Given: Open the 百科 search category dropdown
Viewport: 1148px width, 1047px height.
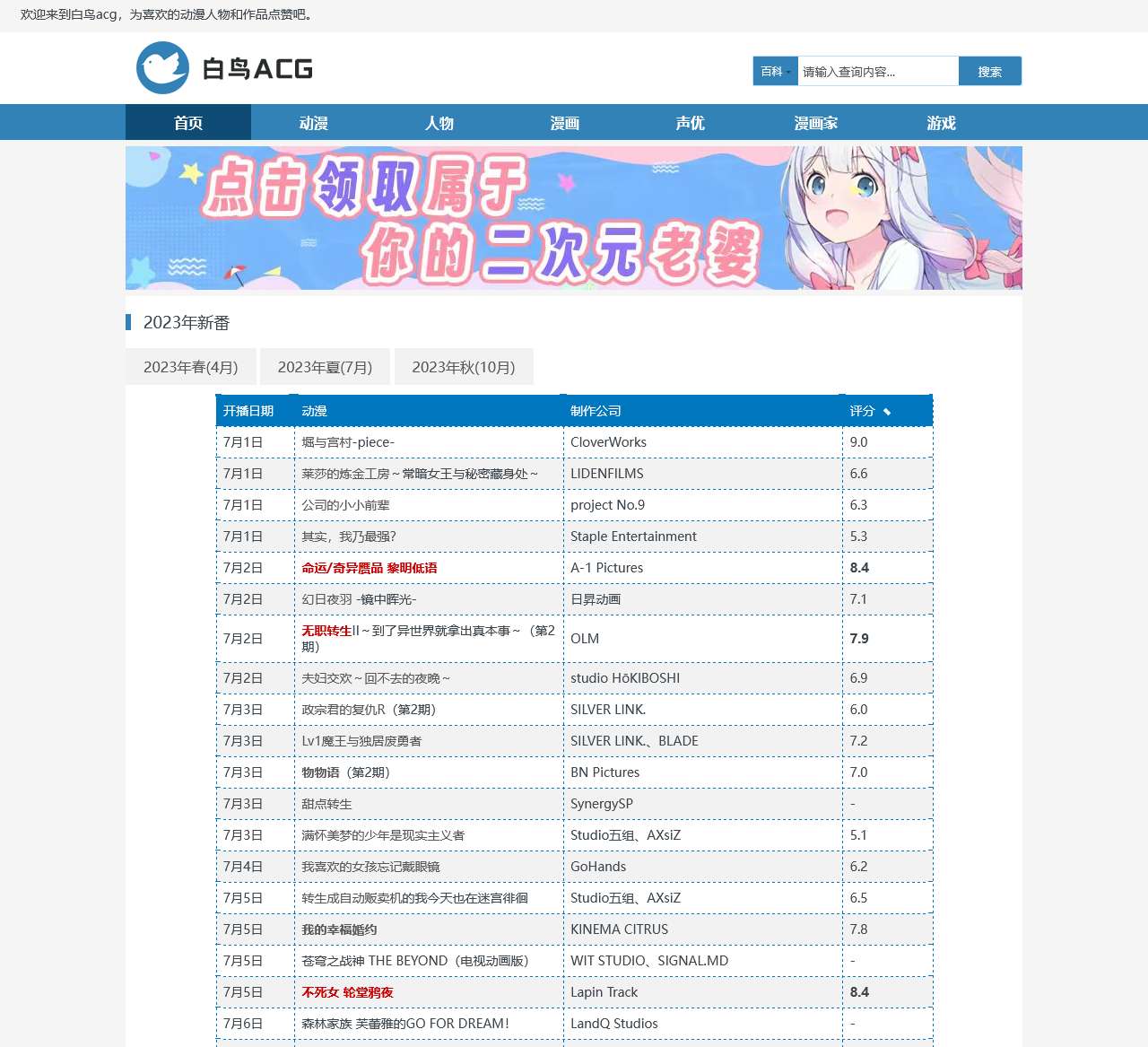Looking at the screenshot, I should point(776,72).
